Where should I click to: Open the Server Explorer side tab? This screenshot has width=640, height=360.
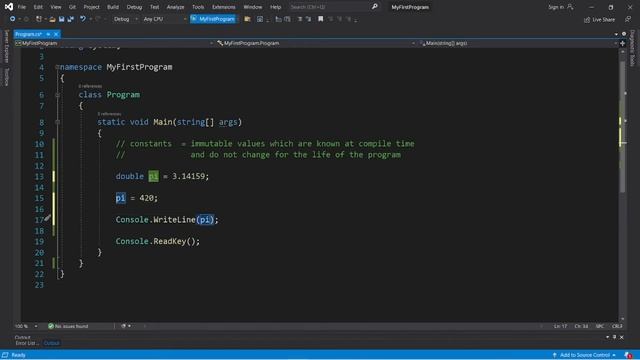(6, 47)
